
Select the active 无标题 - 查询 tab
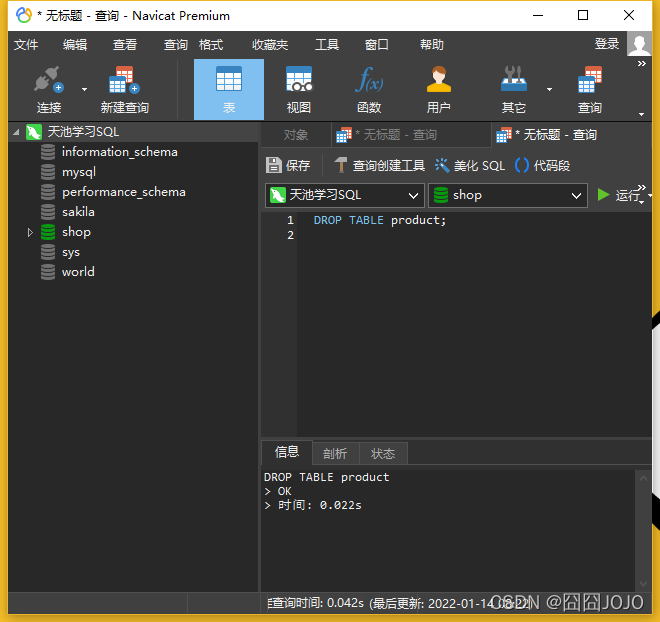tap(572, 135)
